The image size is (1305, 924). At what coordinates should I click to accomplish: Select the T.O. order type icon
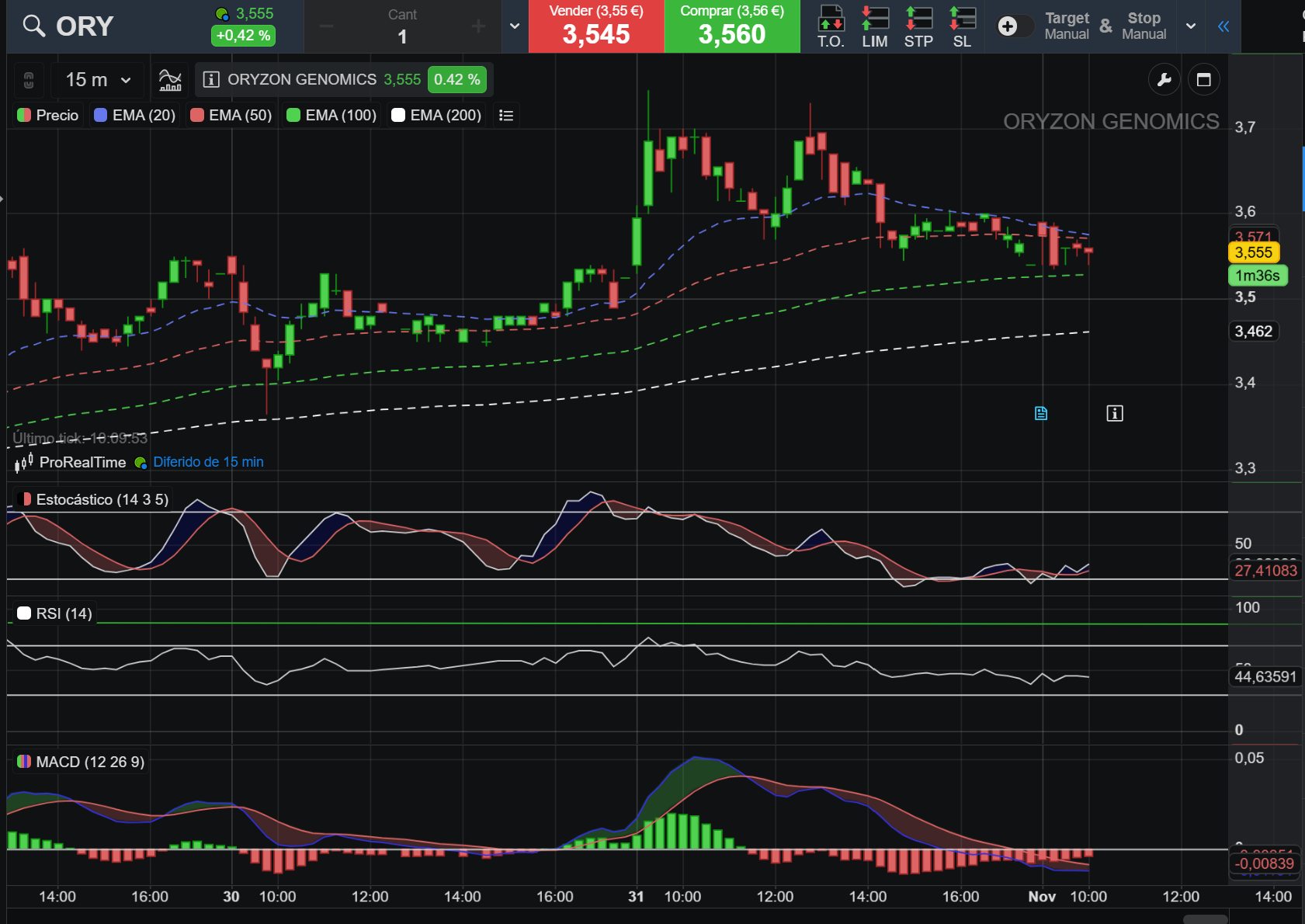tap(831, 26)
